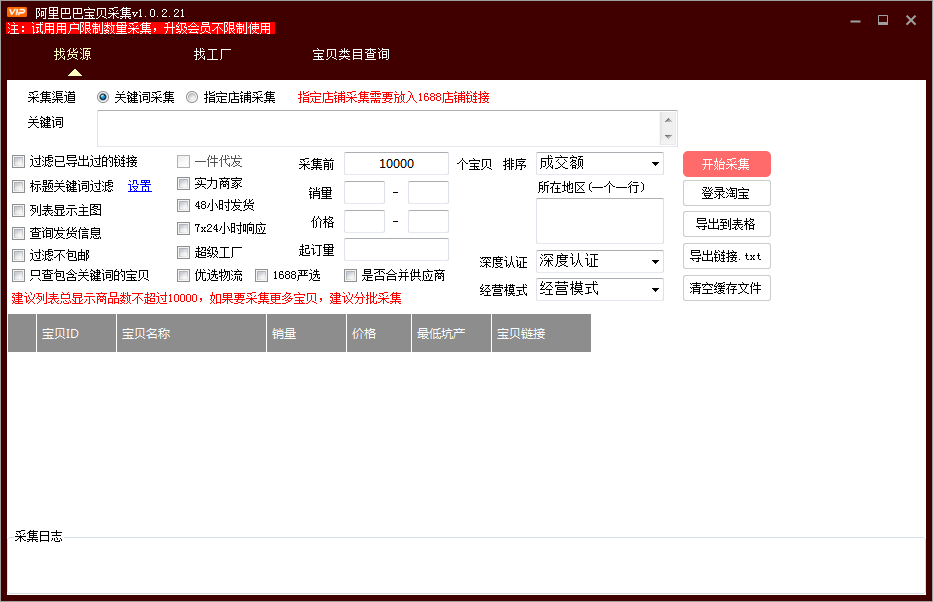933x602 pixels.
Task: Click the 最低坑产 column header
Action: coord(452,334)
